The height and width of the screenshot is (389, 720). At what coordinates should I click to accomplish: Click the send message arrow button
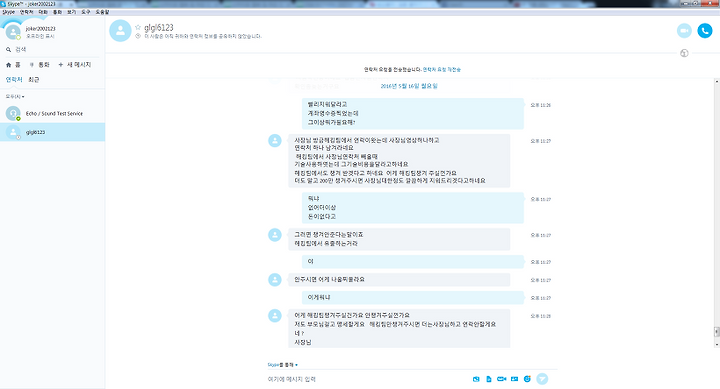point(542,379)
